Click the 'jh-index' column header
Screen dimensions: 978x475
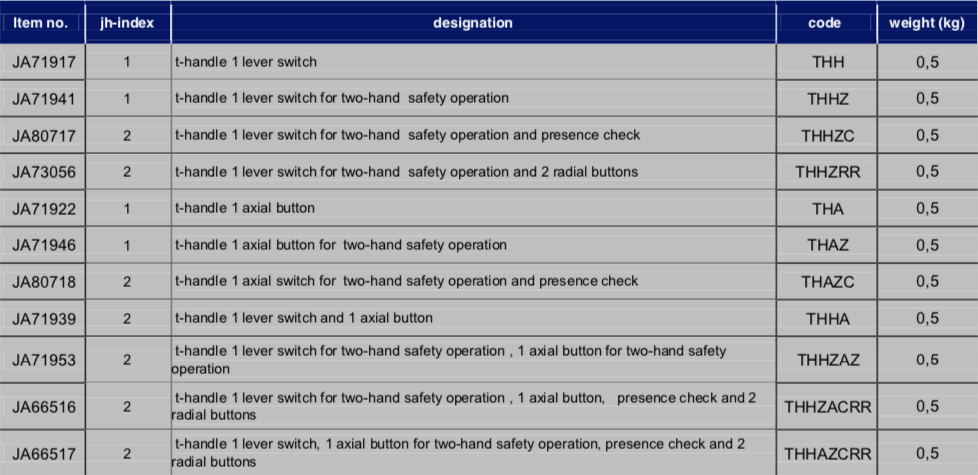(128, 23)
